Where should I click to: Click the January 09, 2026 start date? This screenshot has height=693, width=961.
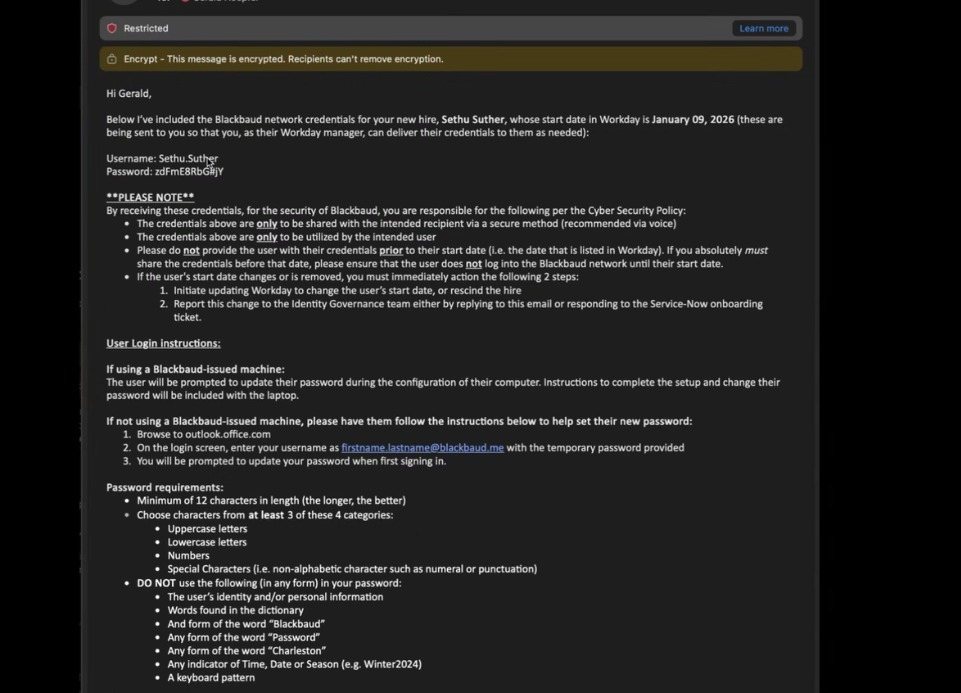click(692, 120)
